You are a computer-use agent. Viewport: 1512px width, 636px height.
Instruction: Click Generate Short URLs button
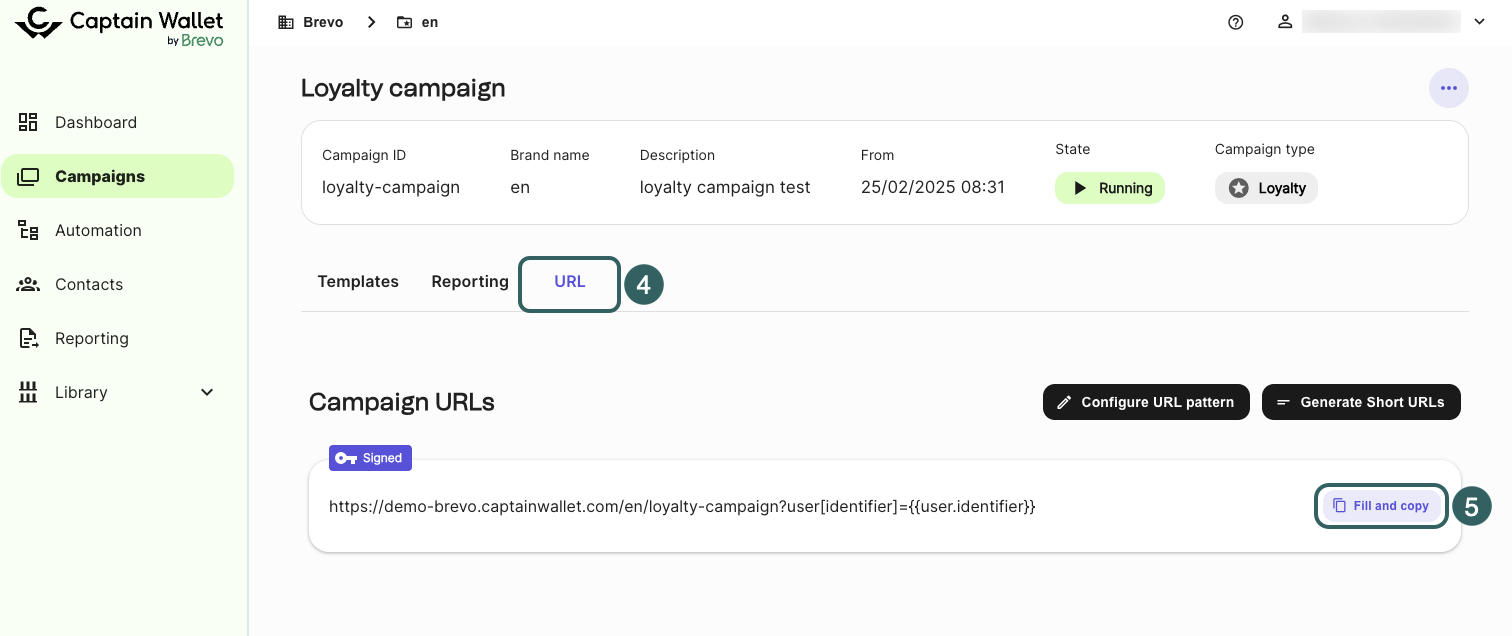click(1360, 402)
